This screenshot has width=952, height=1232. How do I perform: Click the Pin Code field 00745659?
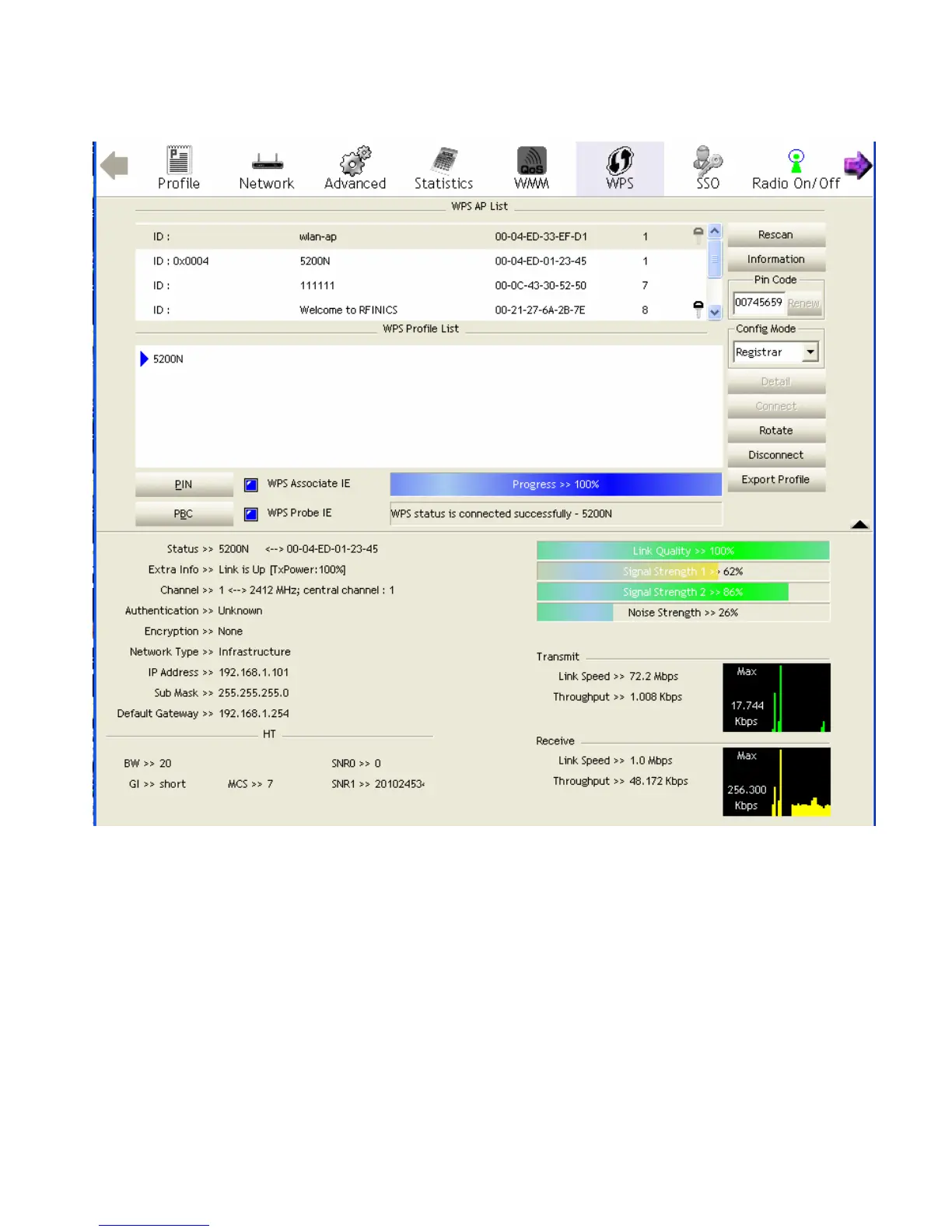click(x=758, y=303)
